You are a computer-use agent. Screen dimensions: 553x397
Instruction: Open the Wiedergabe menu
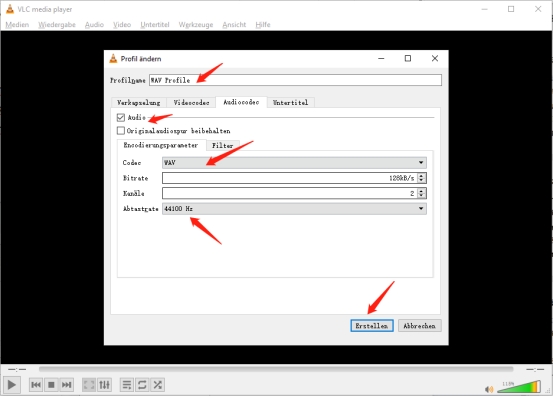click(x=57, y=25)
